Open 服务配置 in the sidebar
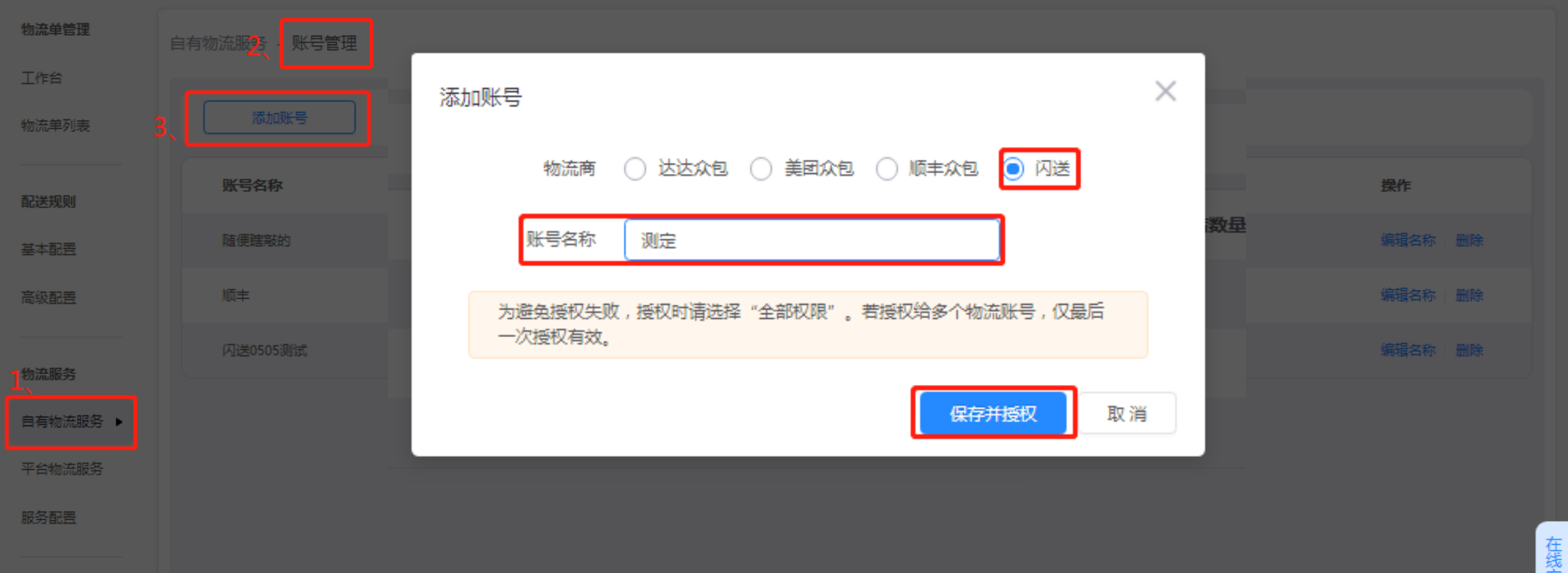The height and width of the screenshot is (573, 1568). click(x=48, y=518)
